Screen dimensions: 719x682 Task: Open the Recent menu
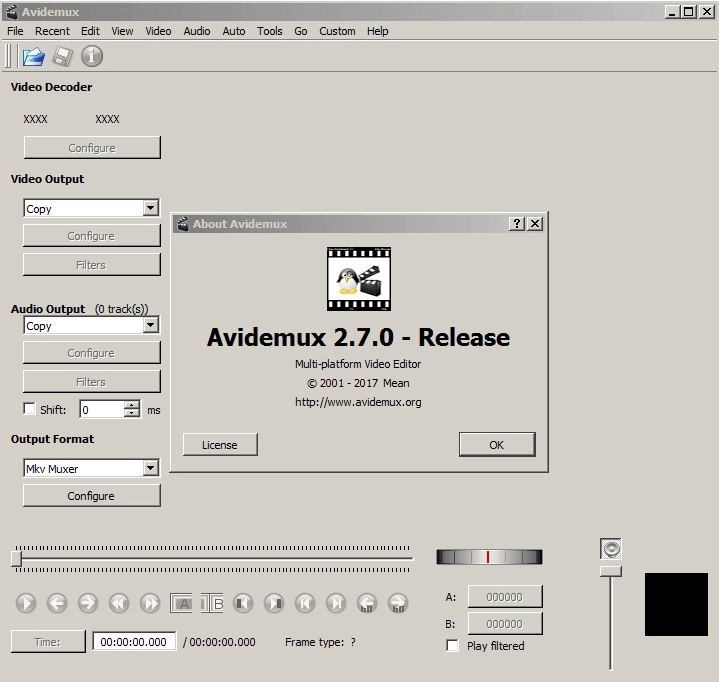tap(52, 31)
